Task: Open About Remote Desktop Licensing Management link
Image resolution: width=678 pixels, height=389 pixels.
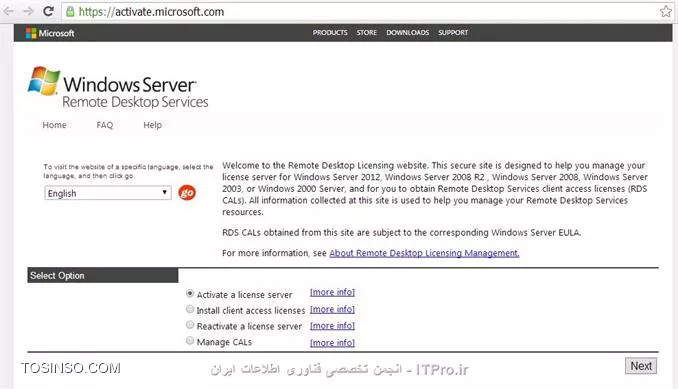Action: [424, 253]
